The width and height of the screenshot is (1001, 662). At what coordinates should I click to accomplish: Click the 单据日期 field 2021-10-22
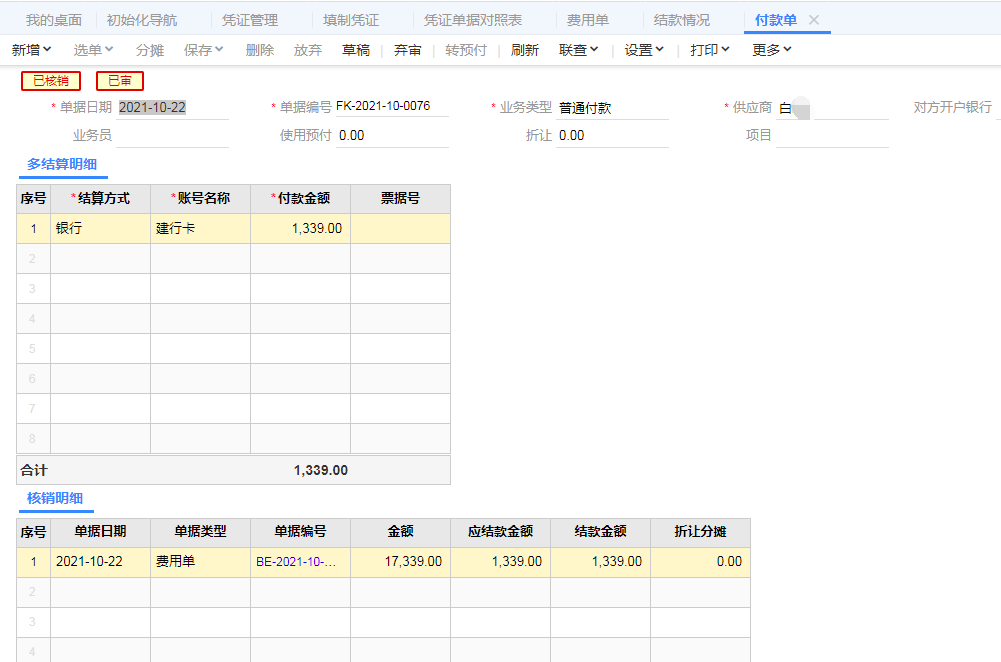point(172,107)
